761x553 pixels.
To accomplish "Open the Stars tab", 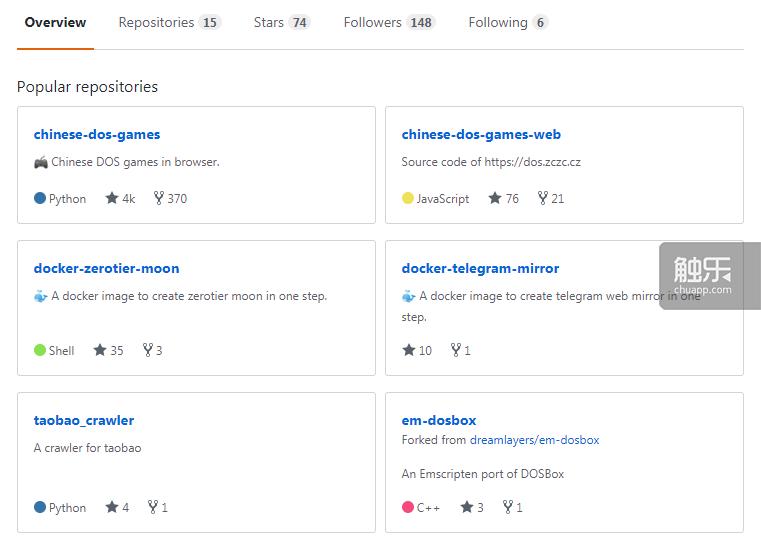I will click(x=281, y=22).
